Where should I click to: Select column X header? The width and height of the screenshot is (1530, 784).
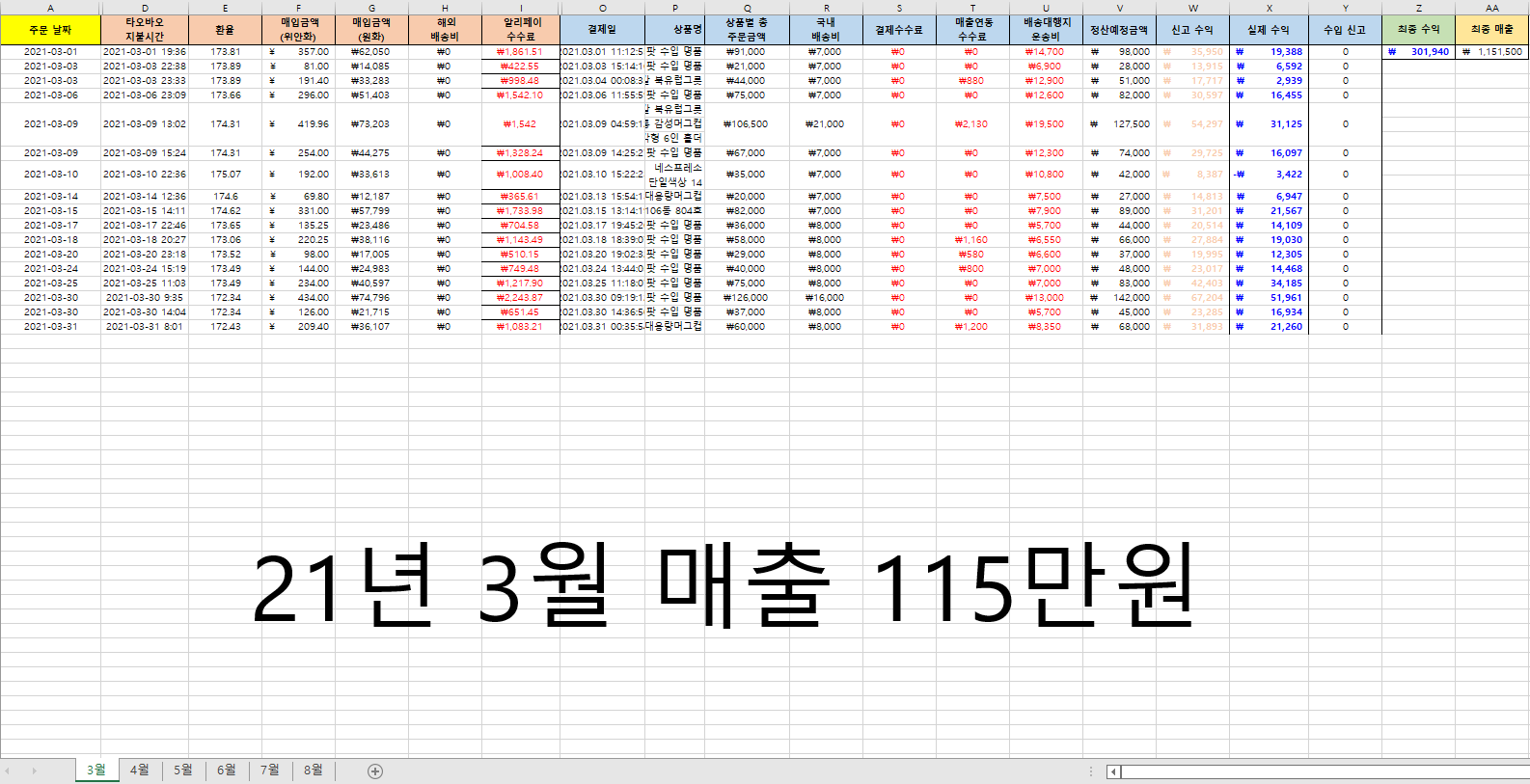1269,8
